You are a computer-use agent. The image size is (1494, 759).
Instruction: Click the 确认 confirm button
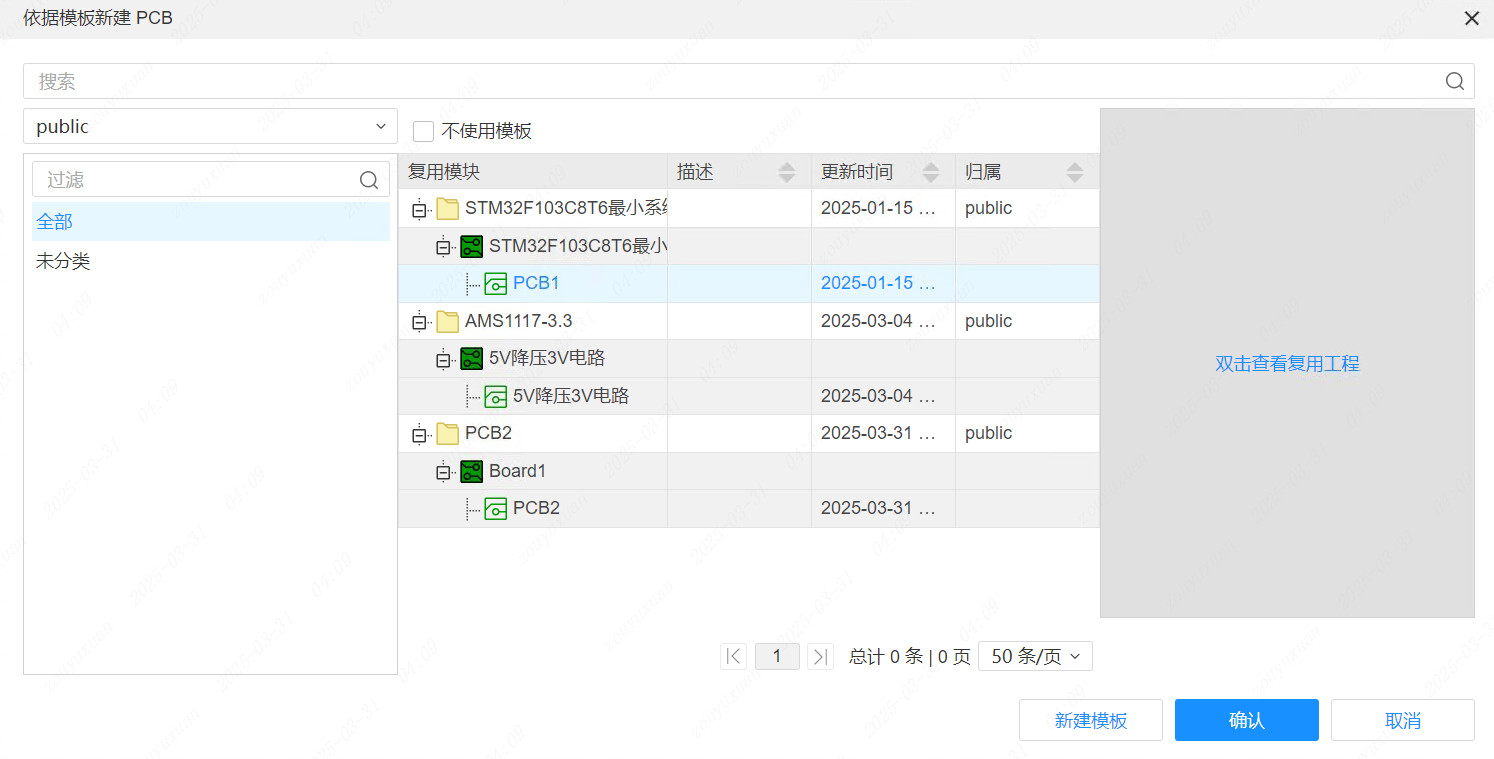pyautogui.click(x=1246, y=720)
